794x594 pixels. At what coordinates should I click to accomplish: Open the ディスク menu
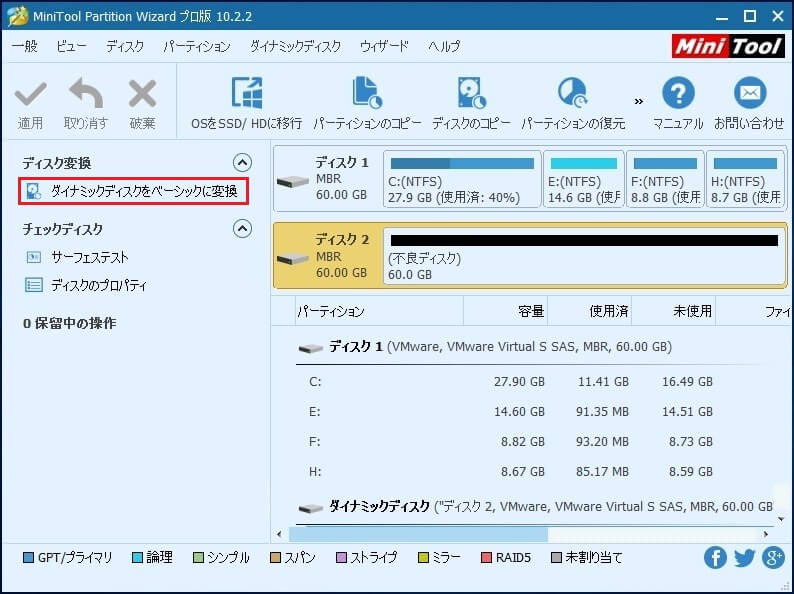(x=125, y=46)
